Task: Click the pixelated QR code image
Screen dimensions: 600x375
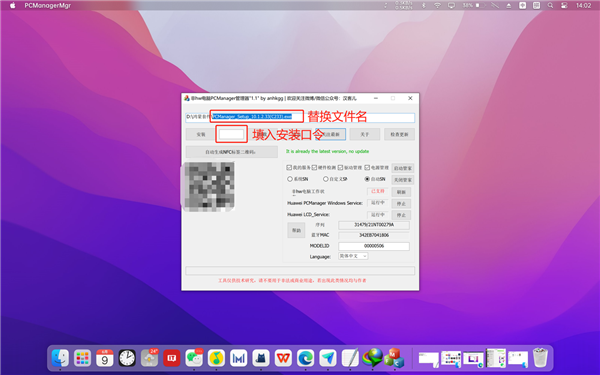Action: [209, 186]
